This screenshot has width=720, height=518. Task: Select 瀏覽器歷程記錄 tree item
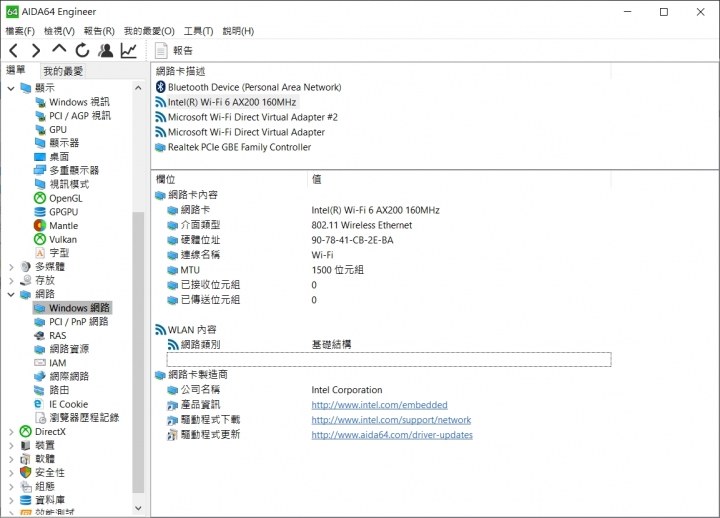pyautogui.click(x=84, y=418)
